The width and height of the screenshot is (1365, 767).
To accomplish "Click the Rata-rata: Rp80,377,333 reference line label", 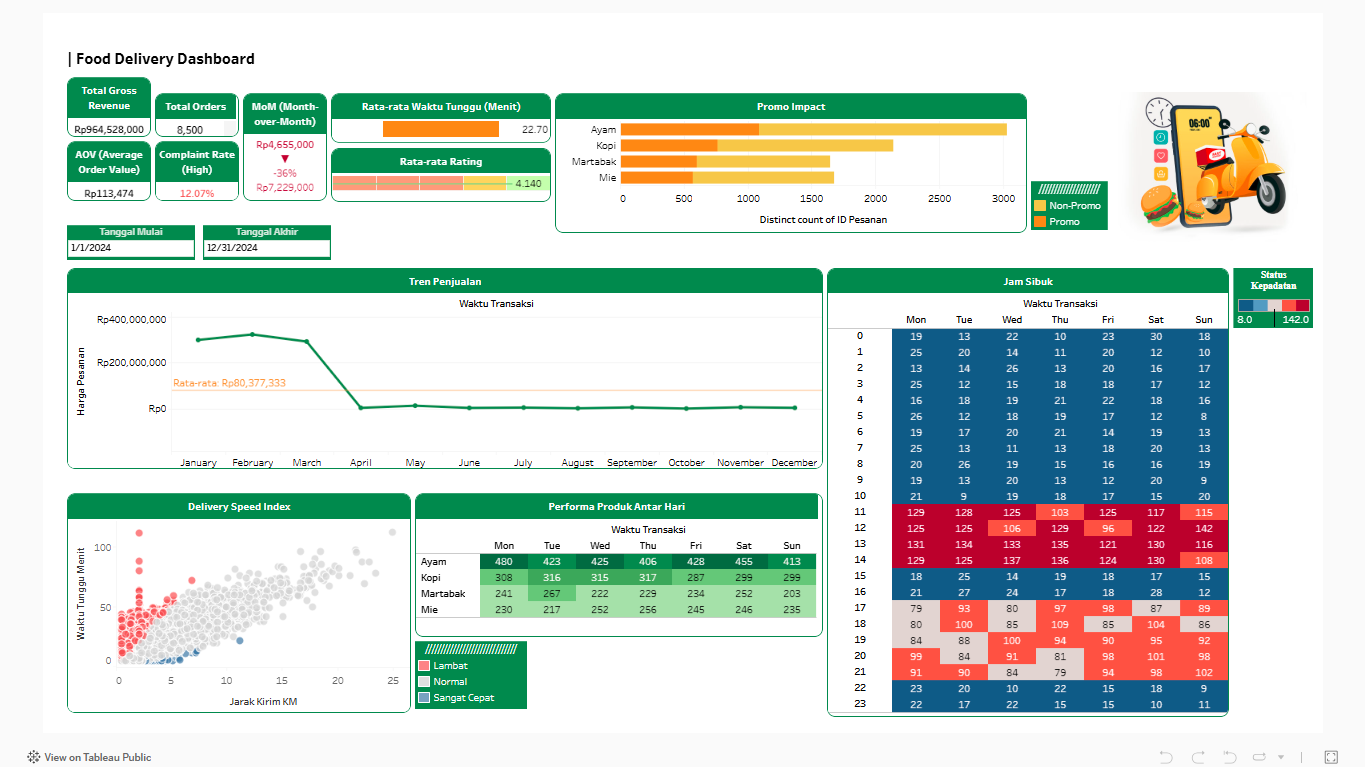I will (229, 383).
